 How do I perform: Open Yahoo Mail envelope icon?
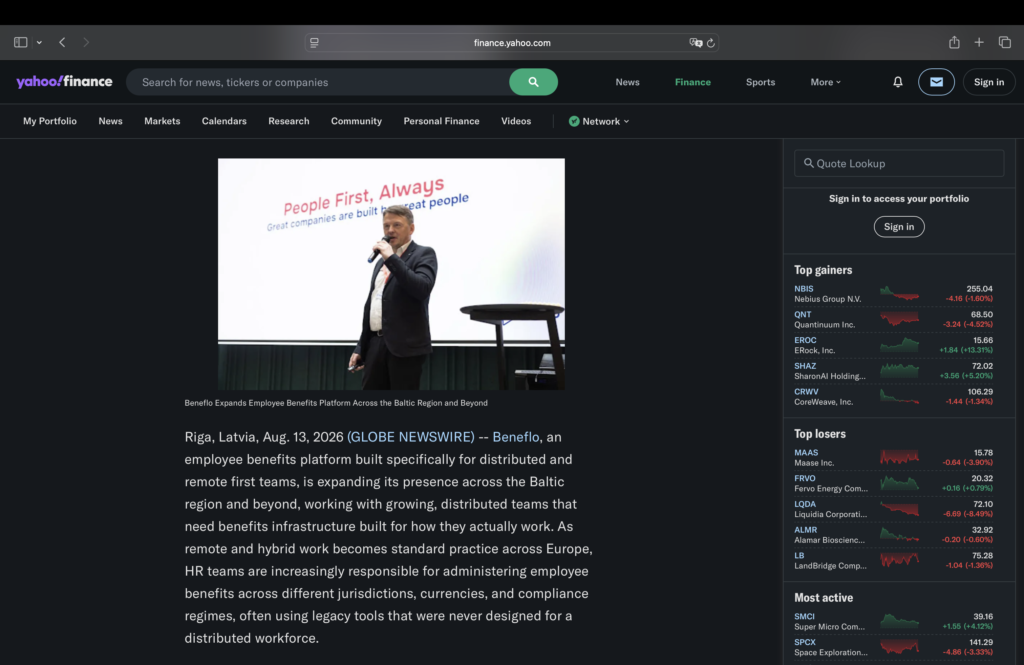[x=936, y=82]
